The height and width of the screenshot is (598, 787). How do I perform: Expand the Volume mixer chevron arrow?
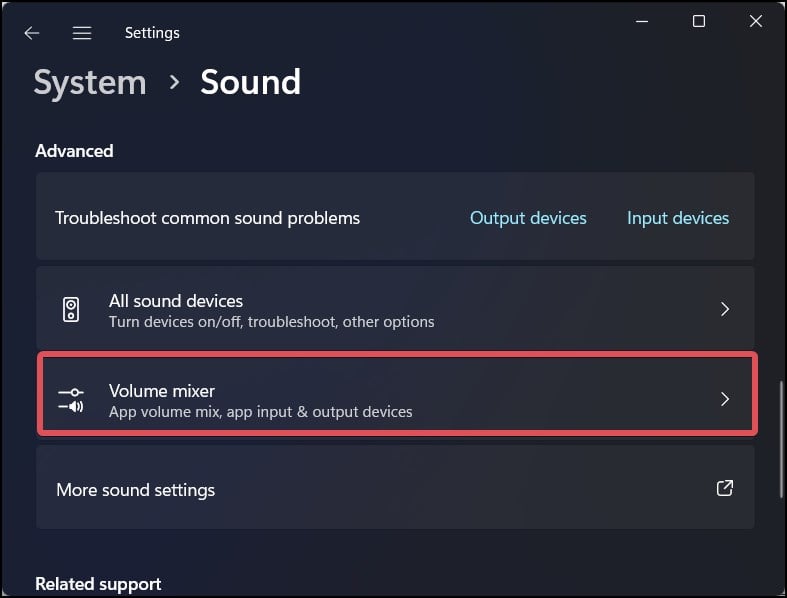tap(725, 399)
